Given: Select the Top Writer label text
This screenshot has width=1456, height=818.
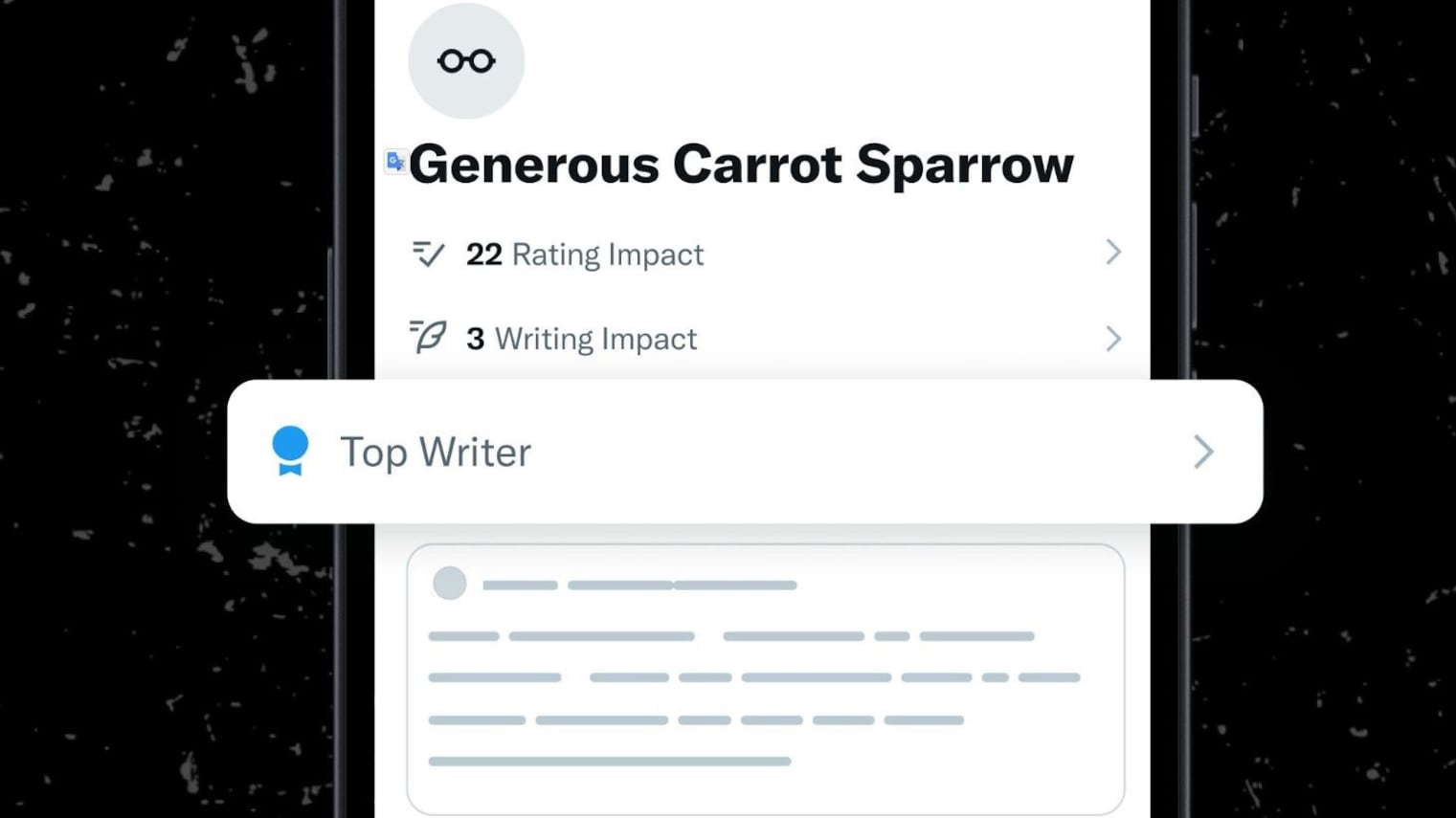Looking at the screenshot, I should pyautogui.click(x=436, y=453).
